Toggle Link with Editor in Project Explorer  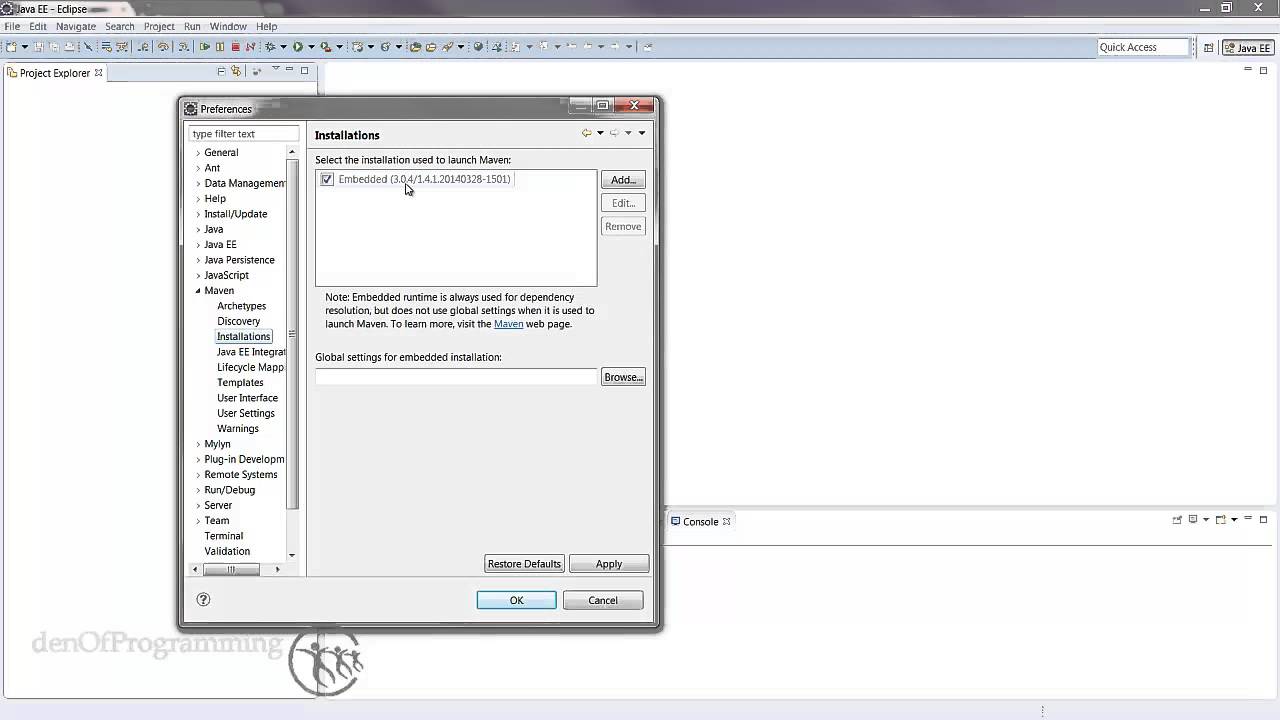tap(236, 71)
